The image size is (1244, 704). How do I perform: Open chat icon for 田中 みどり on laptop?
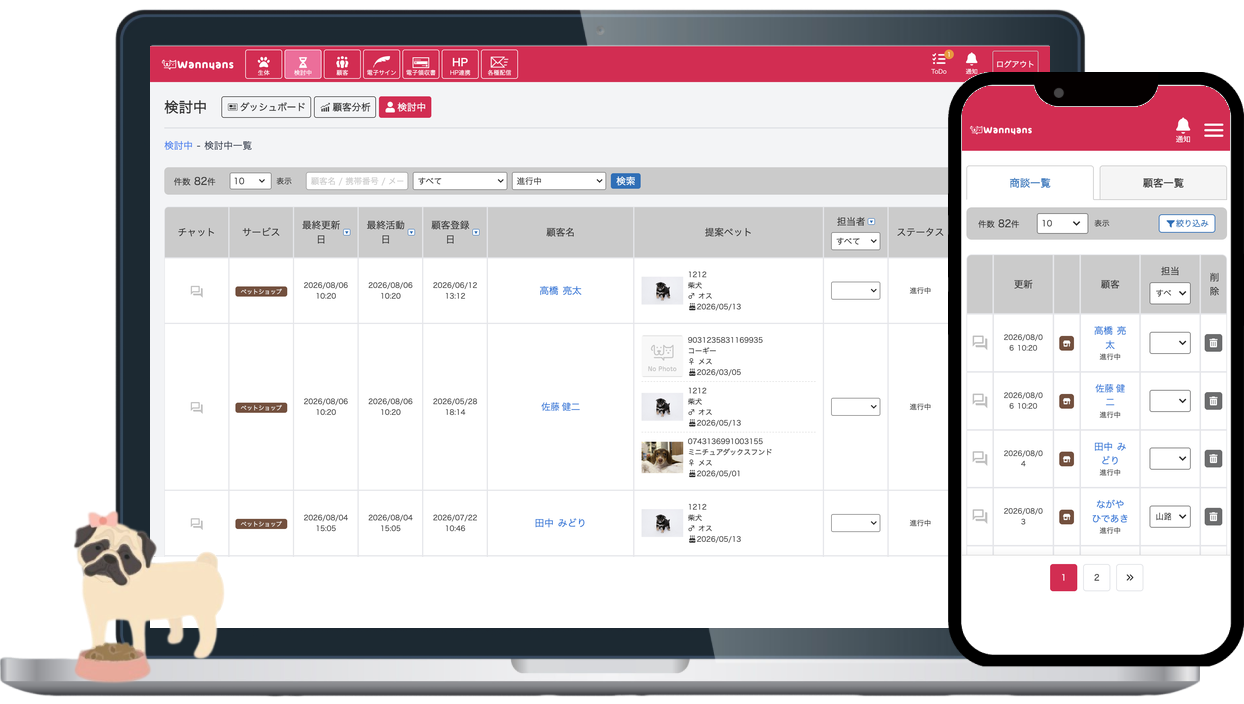tap(196, 523)
